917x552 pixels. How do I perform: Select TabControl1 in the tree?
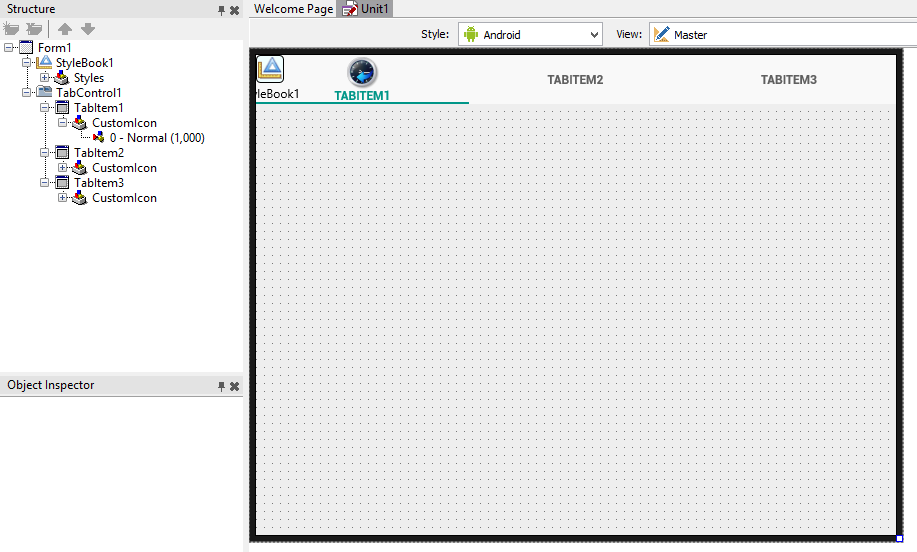click(x=88, y=93)
